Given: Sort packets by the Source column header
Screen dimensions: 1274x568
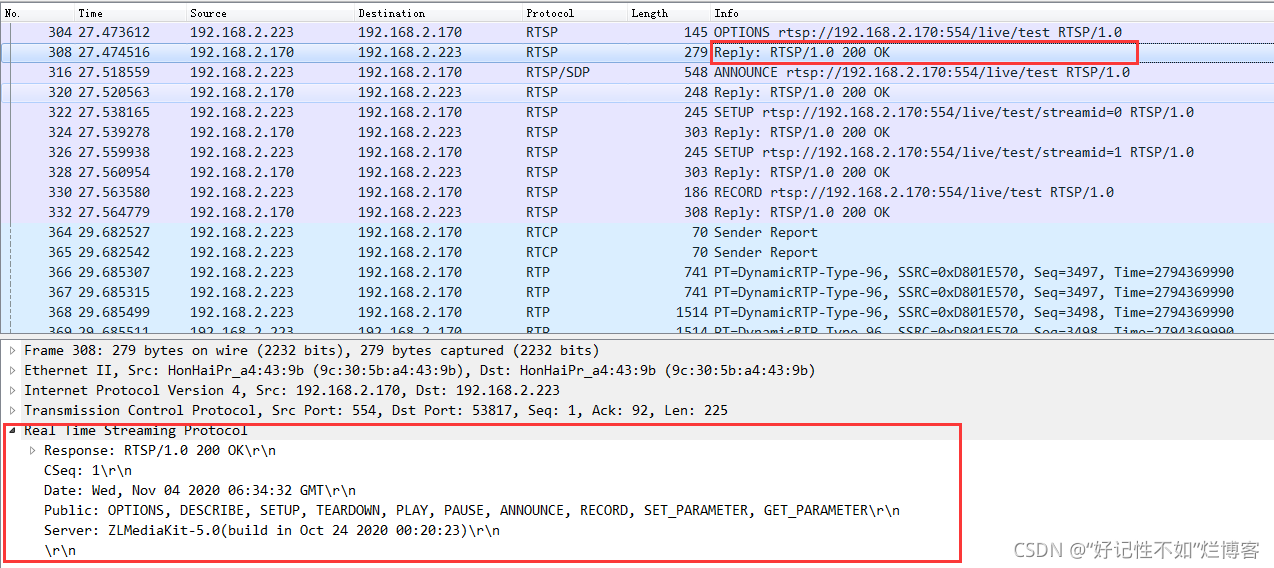Looking at the screenshot, I should (x=268, y=13).
